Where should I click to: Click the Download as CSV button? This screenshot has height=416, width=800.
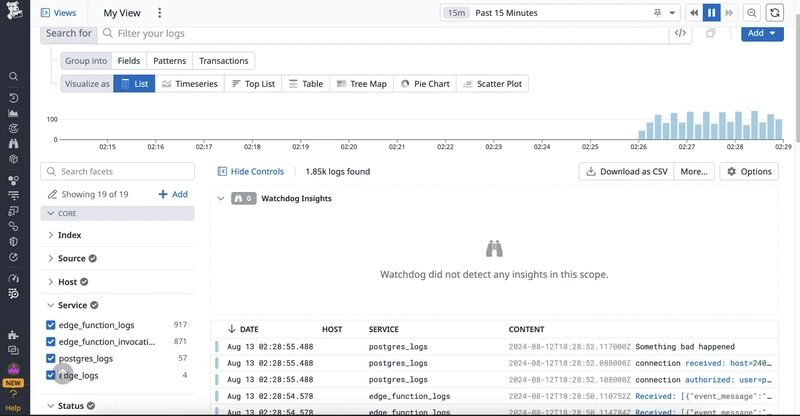pos(627,172)
